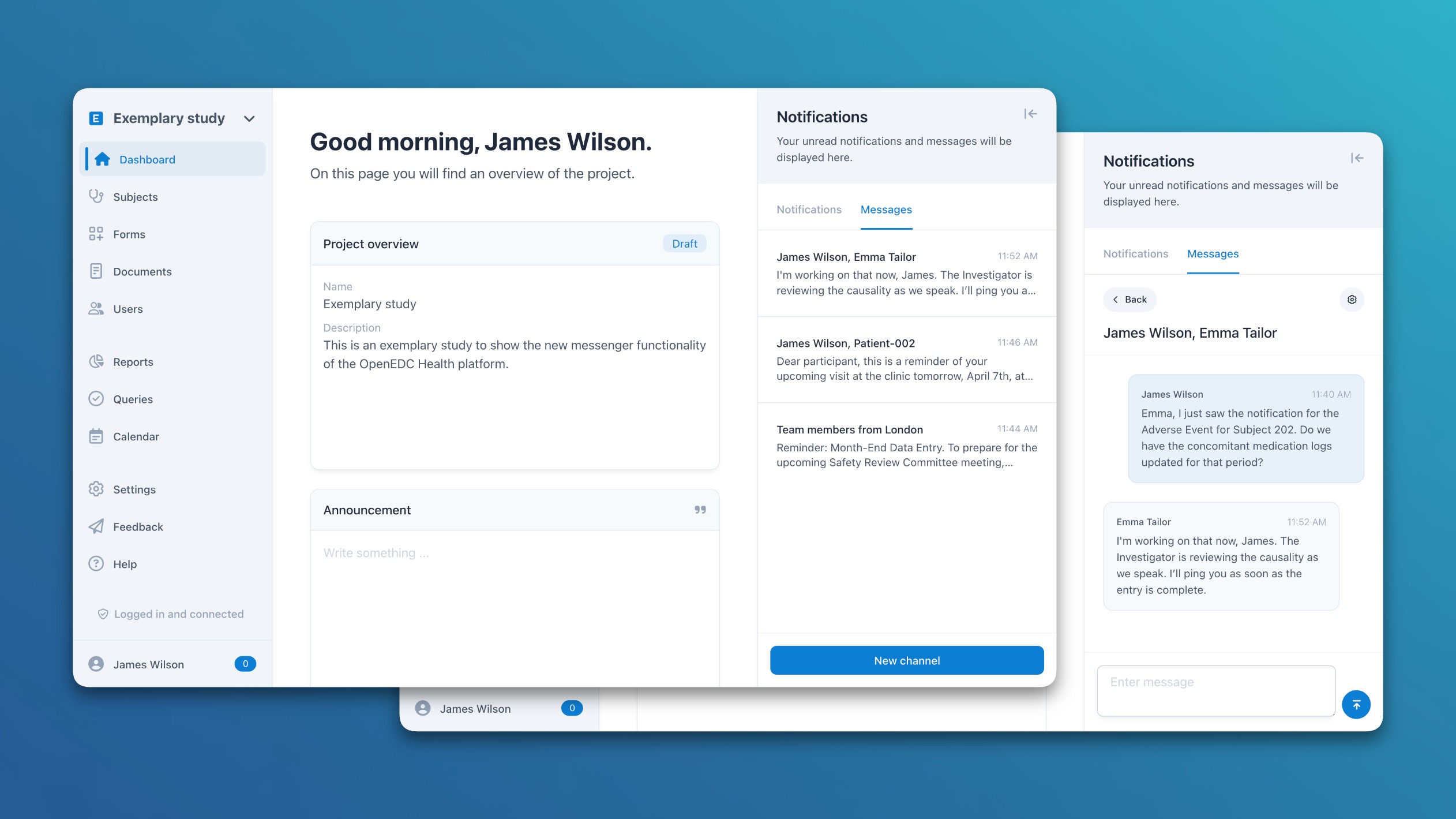Viewport: 1456px width, 819px height.
Task: Collapse the Notifications panel
Action: click(1030, 114)
